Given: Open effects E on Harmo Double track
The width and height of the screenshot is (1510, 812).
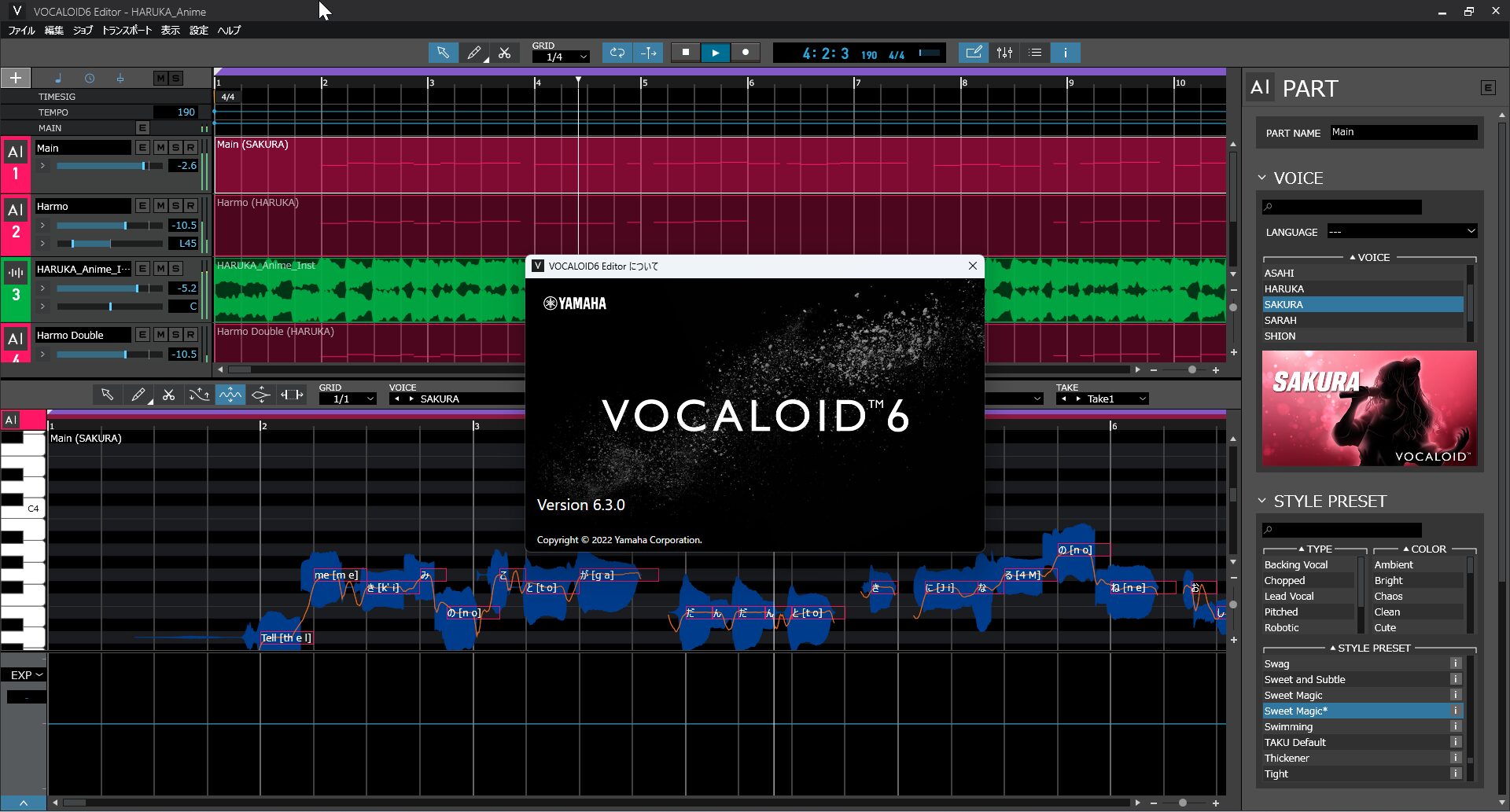Looking at the screenshot, I should 142,335.
